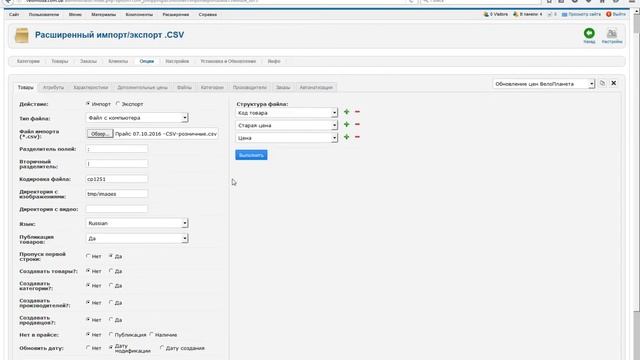Copy the selected import profile
640x360 pixels.
click(x=602, y=83)
